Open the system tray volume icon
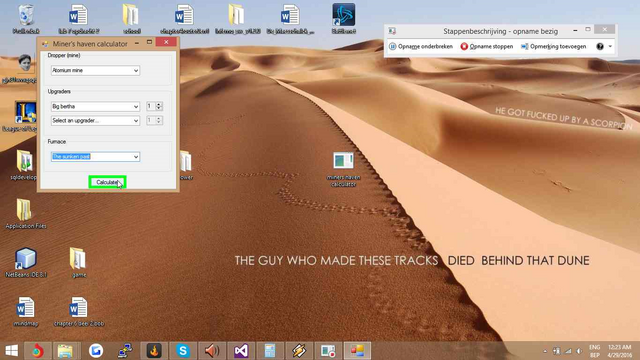The height and width of the screenshot is (360, 640). pyautogui.click(x=579, y=351)
